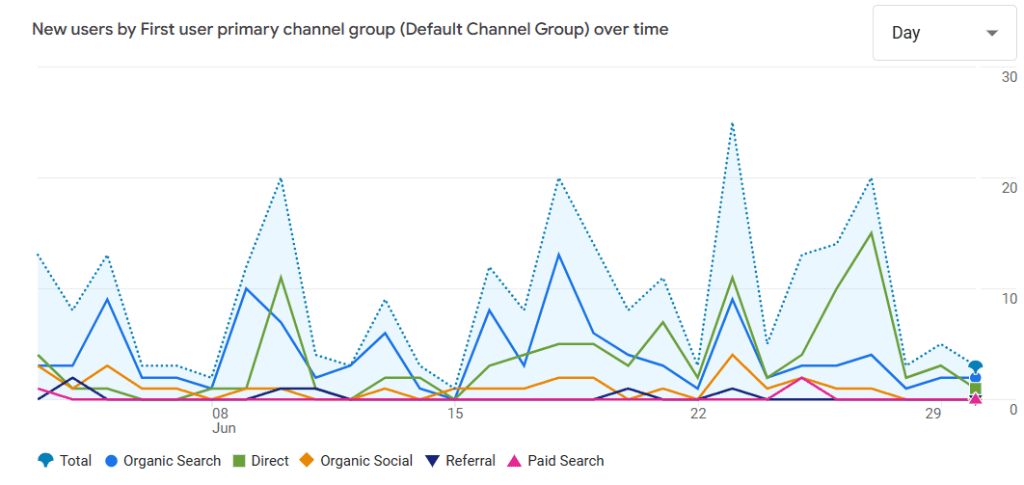Click the blue Organic Search legend circle
The width and height of the screenshot is (1024, 485).
click(x=112, y=461)
